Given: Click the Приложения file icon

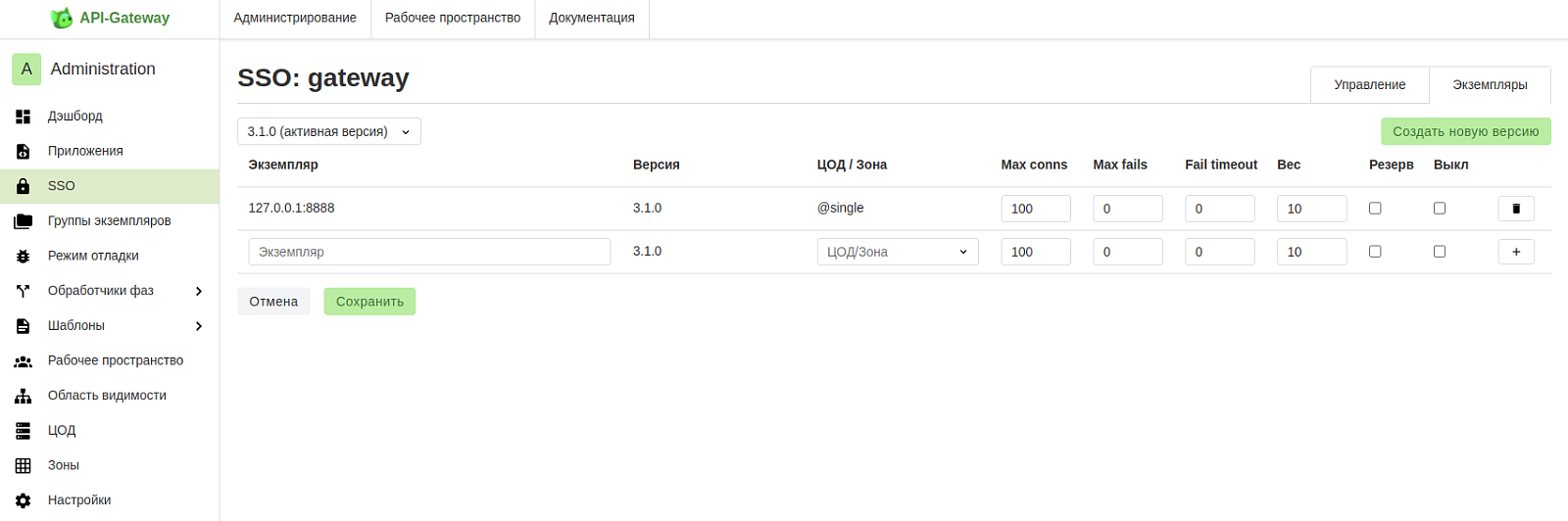Looking at the screenshot, I should tap(24, 152).
